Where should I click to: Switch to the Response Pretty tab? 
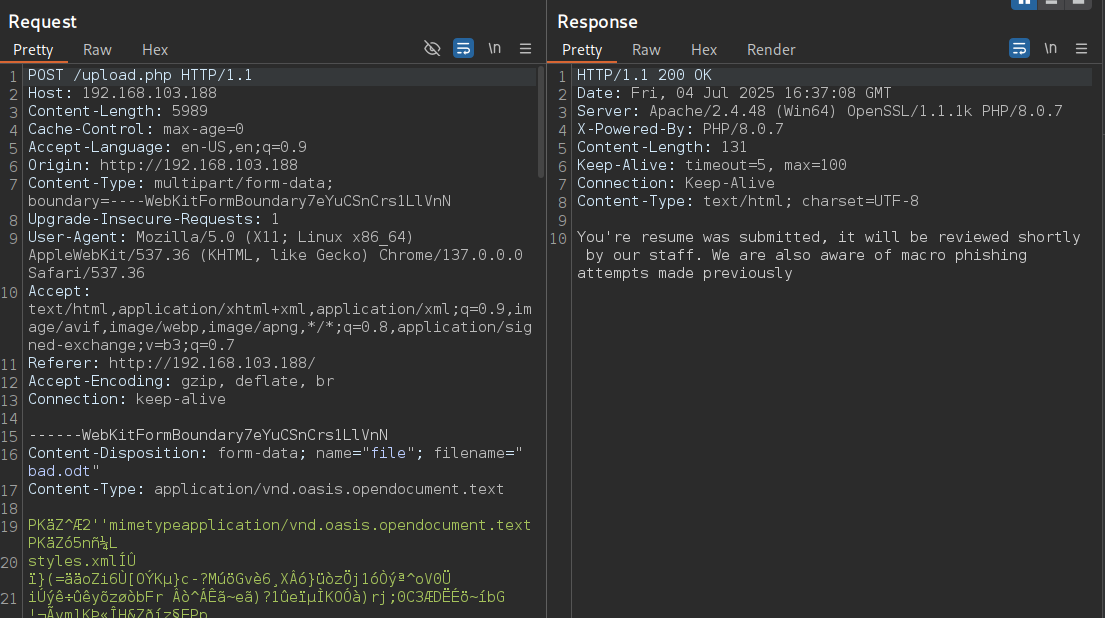[x=582, y=50]
